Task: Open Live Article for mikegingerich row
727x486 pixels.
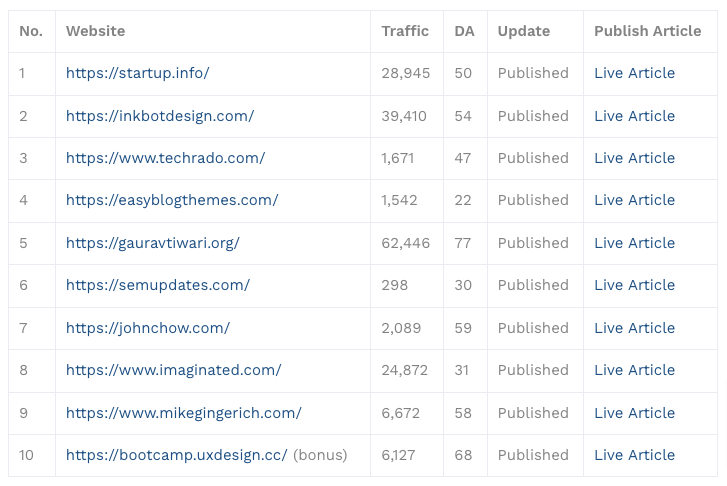Action: pyautogui.click(x=635, y=413)
